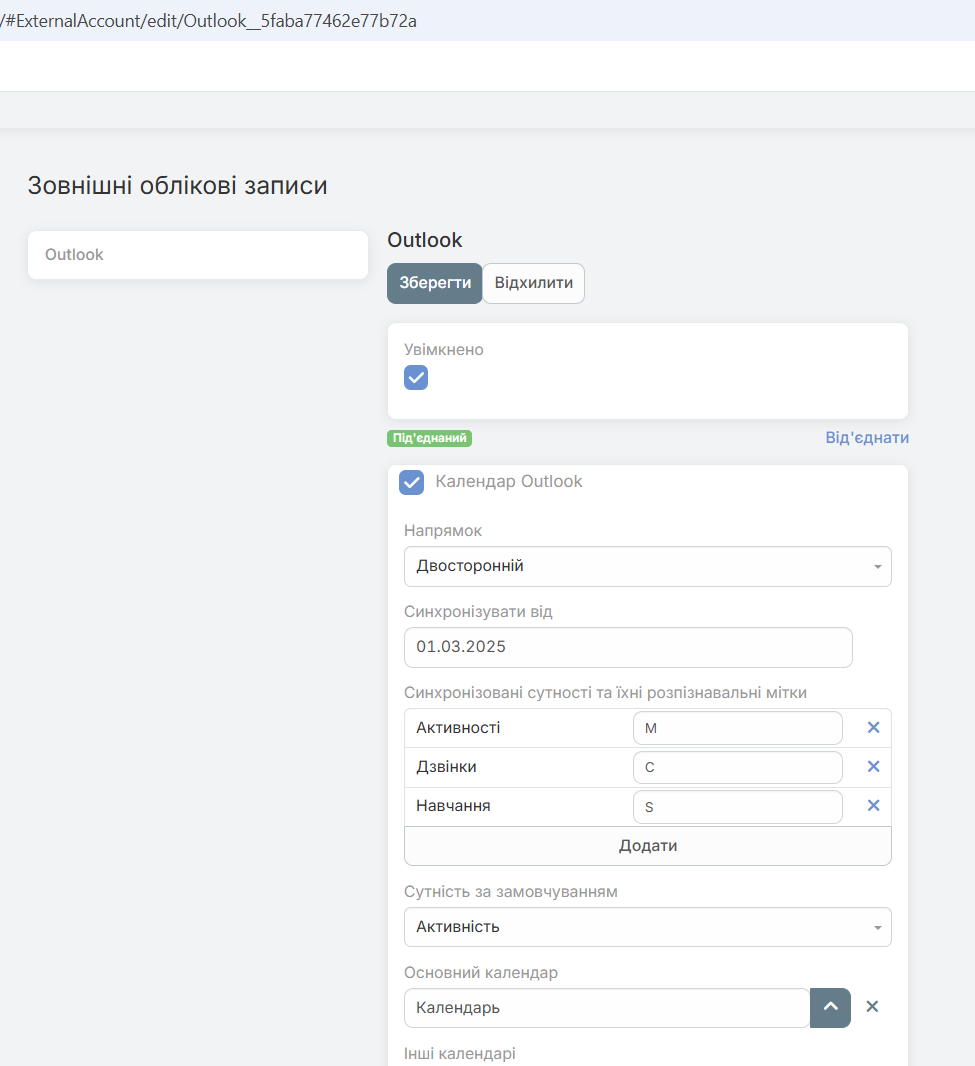The image size is (975, 1066).
Task: Open the Основний календар selection arrow button
Action: (830, 1008)
